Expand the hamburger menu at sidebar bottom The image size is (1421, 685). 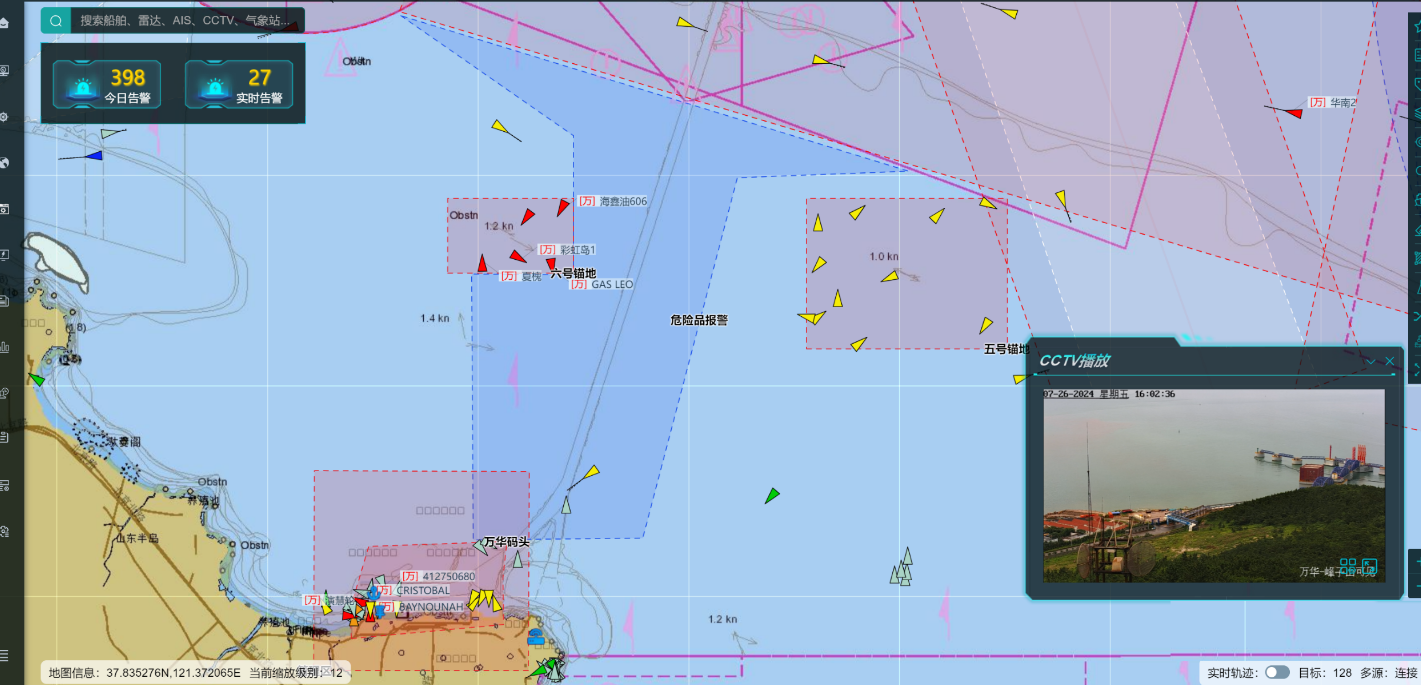5,655
